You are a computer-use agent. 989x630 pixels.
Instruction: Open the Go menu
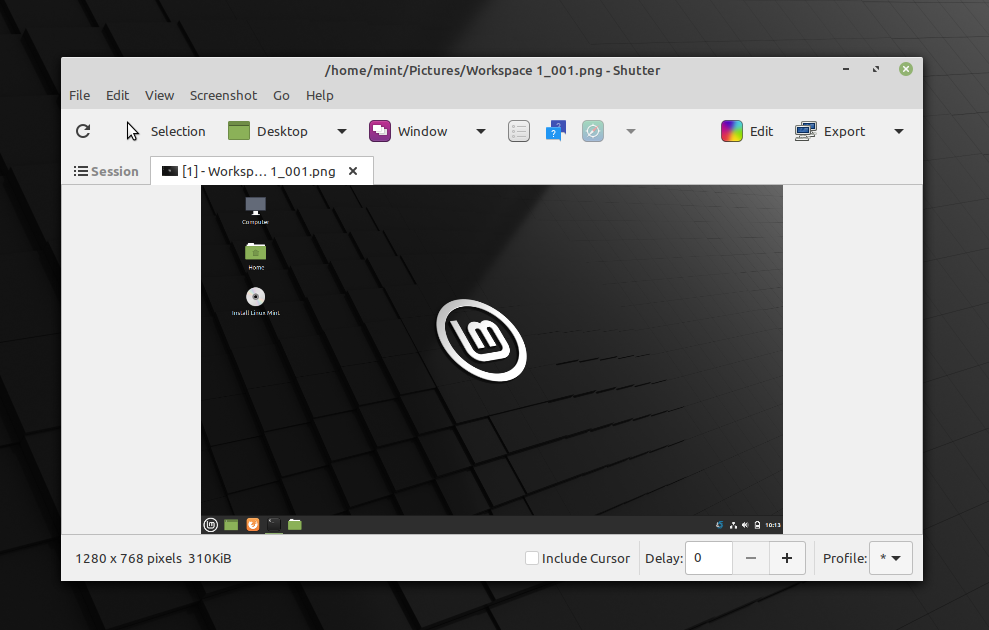(x=281, y=95)
